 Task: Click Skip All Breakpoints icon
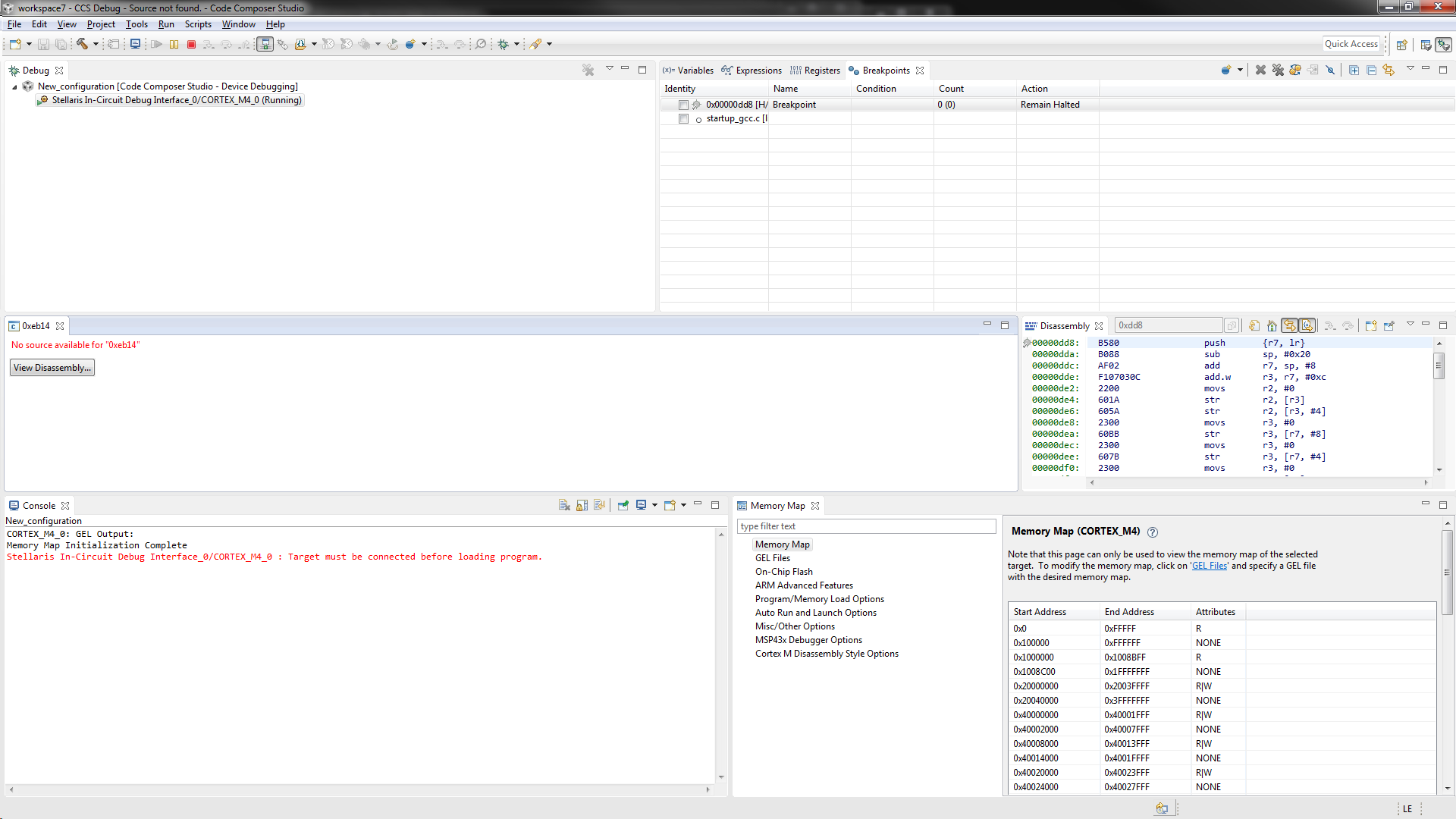click(x=1330, y=71)
